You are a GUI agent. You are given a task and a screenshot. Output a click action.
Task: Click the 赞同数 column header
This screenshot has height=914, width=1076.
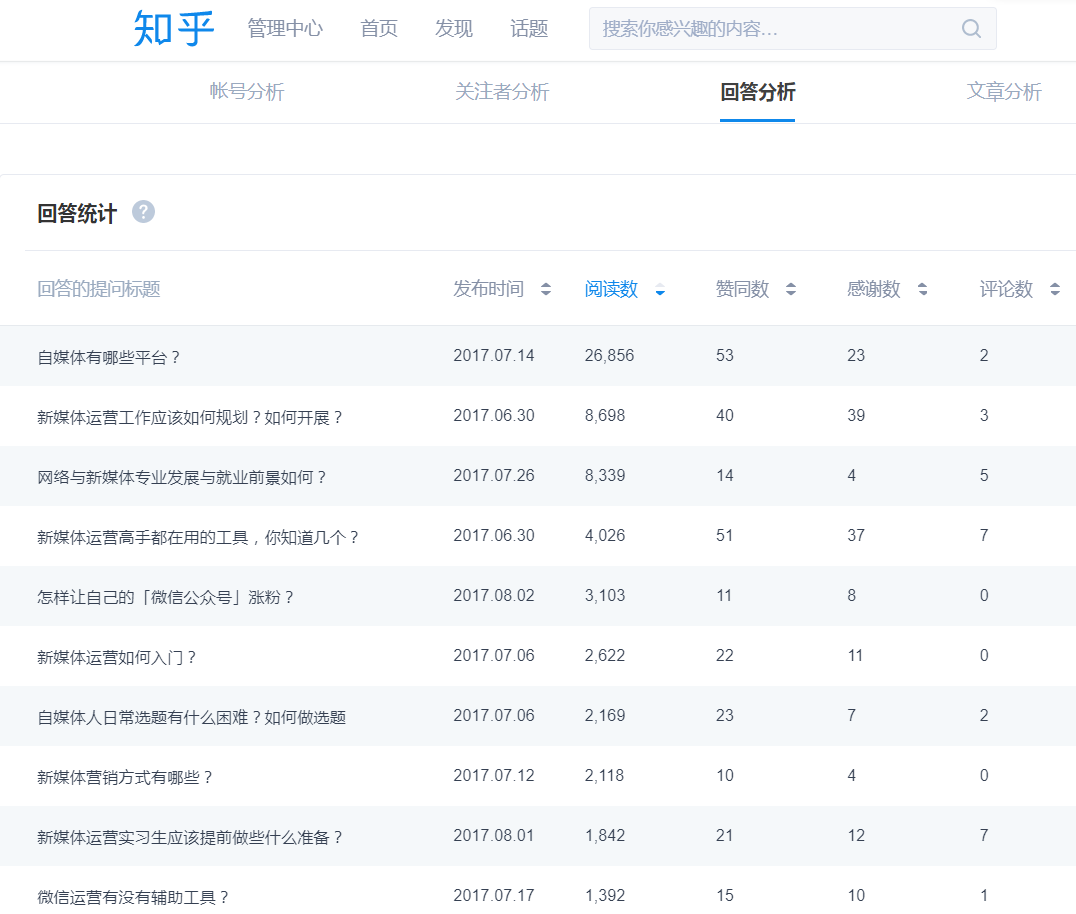[x=742, y=289]
